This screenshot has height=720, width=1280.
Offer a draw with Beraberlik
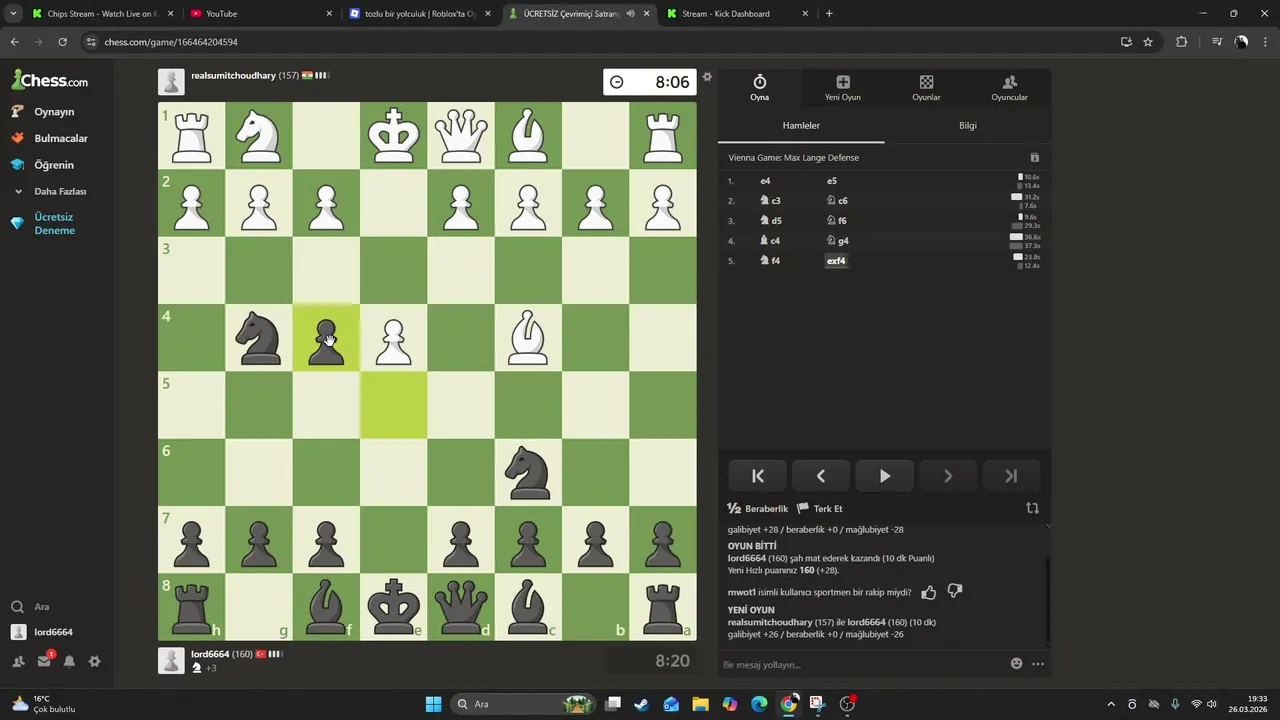click(758, 509)
